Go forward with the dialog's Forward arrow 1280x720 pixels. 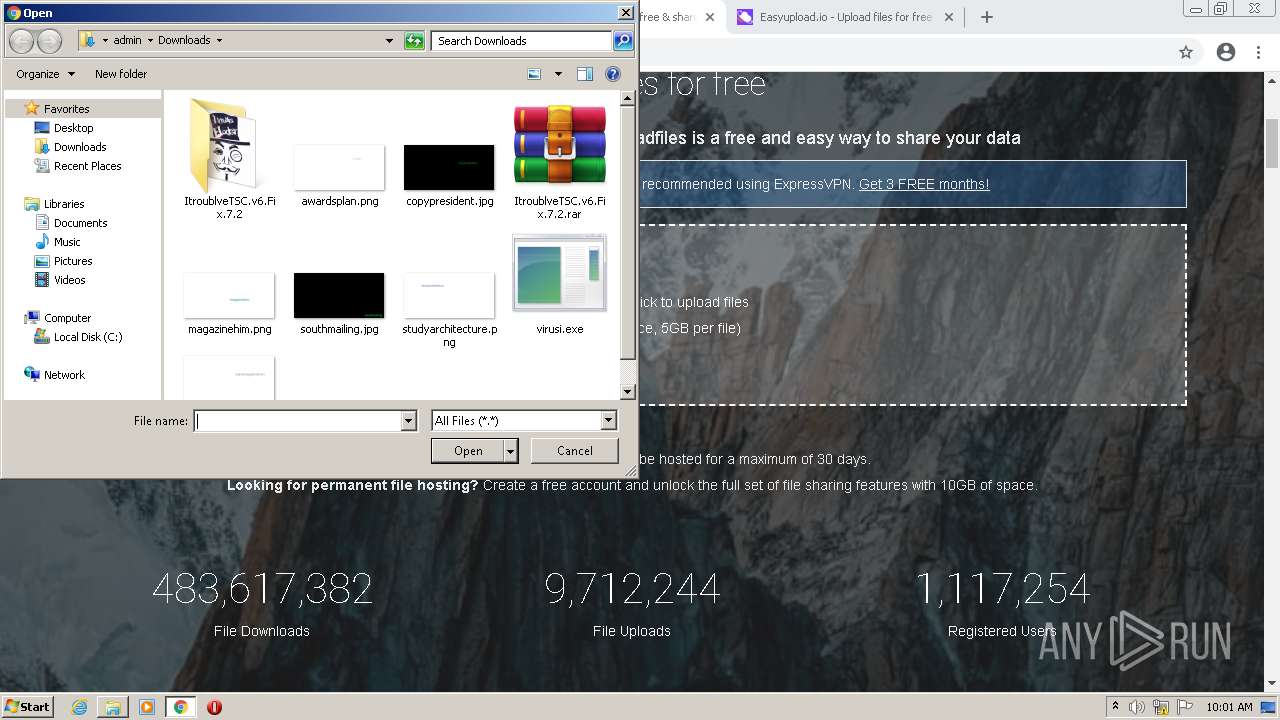[49, 41]
